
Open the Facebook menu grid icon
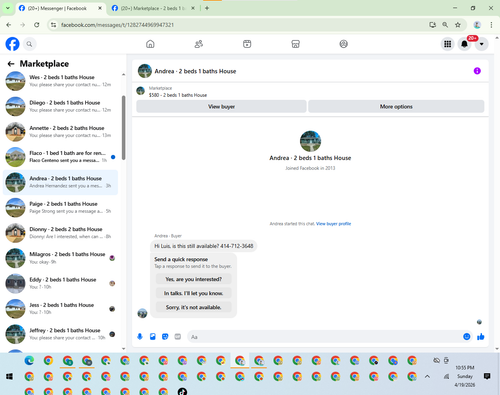click(448, 44)
